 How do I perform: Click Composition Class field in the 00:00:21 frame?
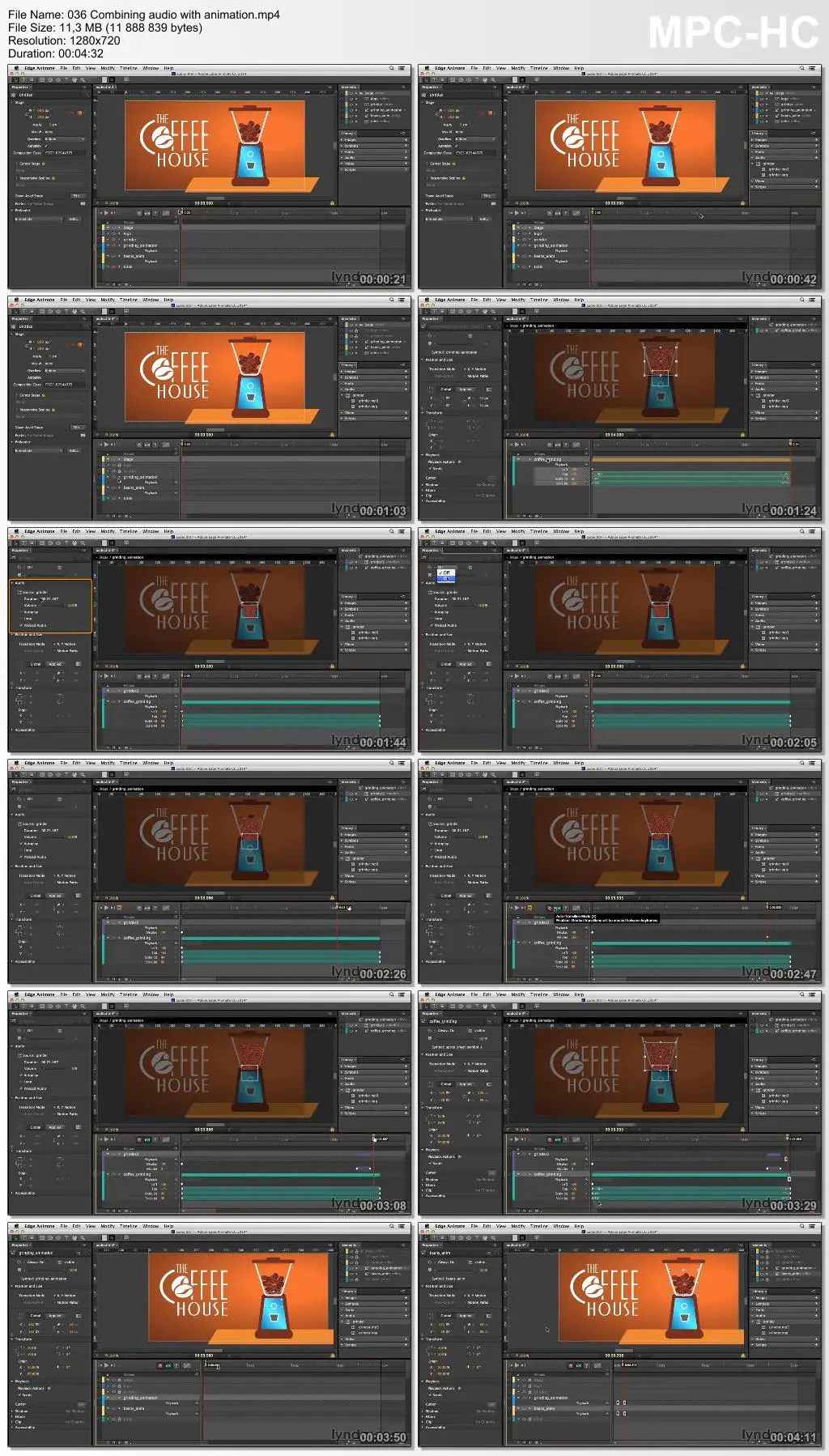66,152
